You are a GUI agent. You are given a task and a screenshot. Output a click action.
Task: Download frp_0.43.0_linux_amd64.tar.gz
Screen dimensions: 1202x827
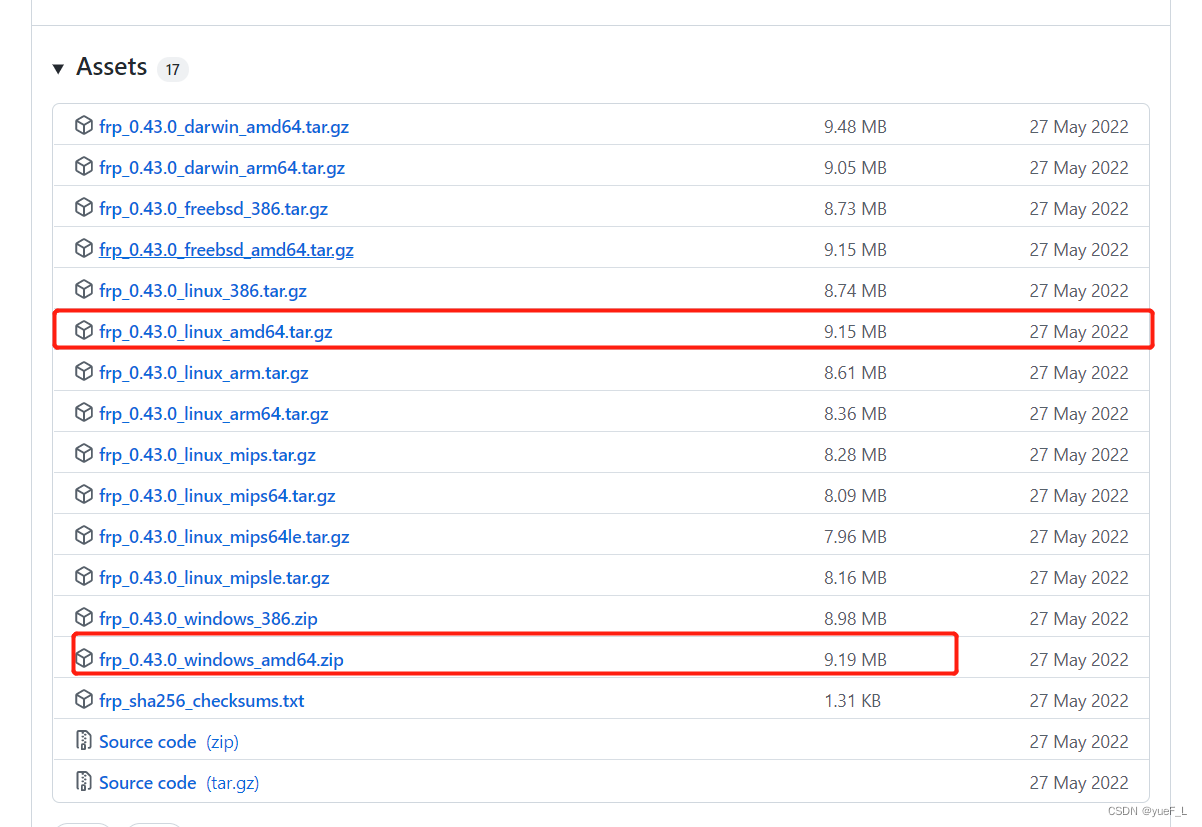(x=215, y=332)
